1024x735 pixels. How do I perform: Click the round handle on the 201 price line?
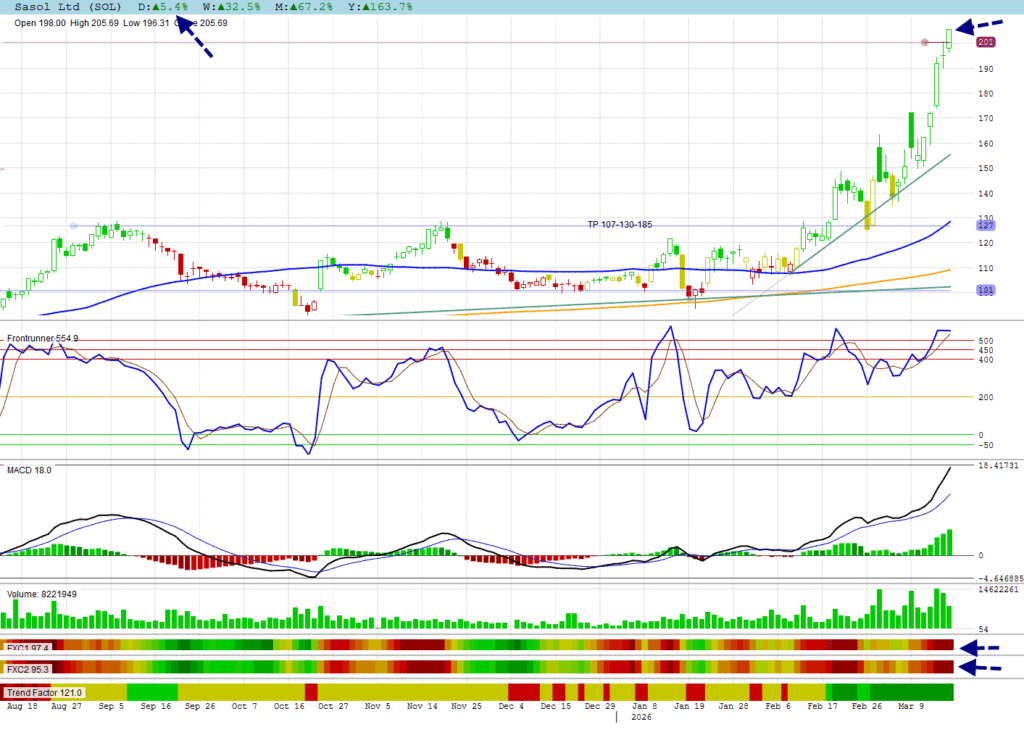pos(926,42)
